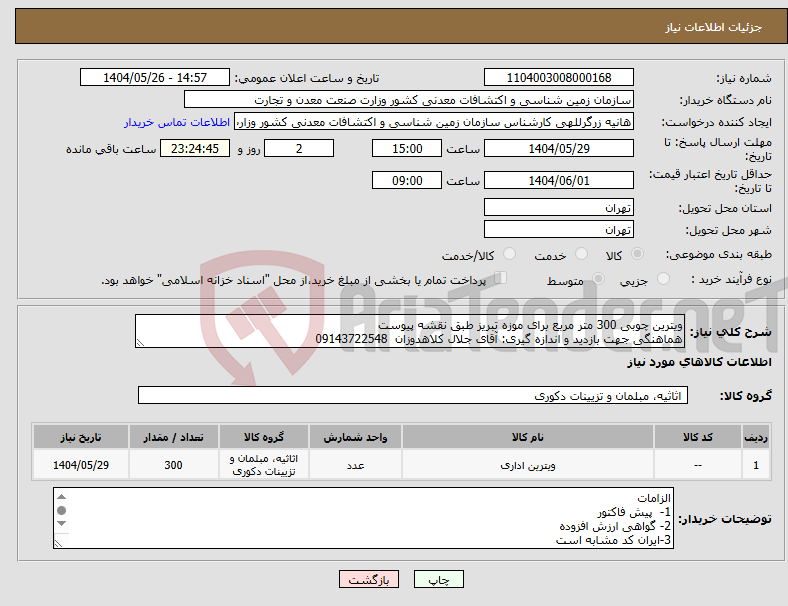Viewport: 788px width, 606px height.
Task: Click the buyer notes scroll up arrow
Action: [61, 497]
